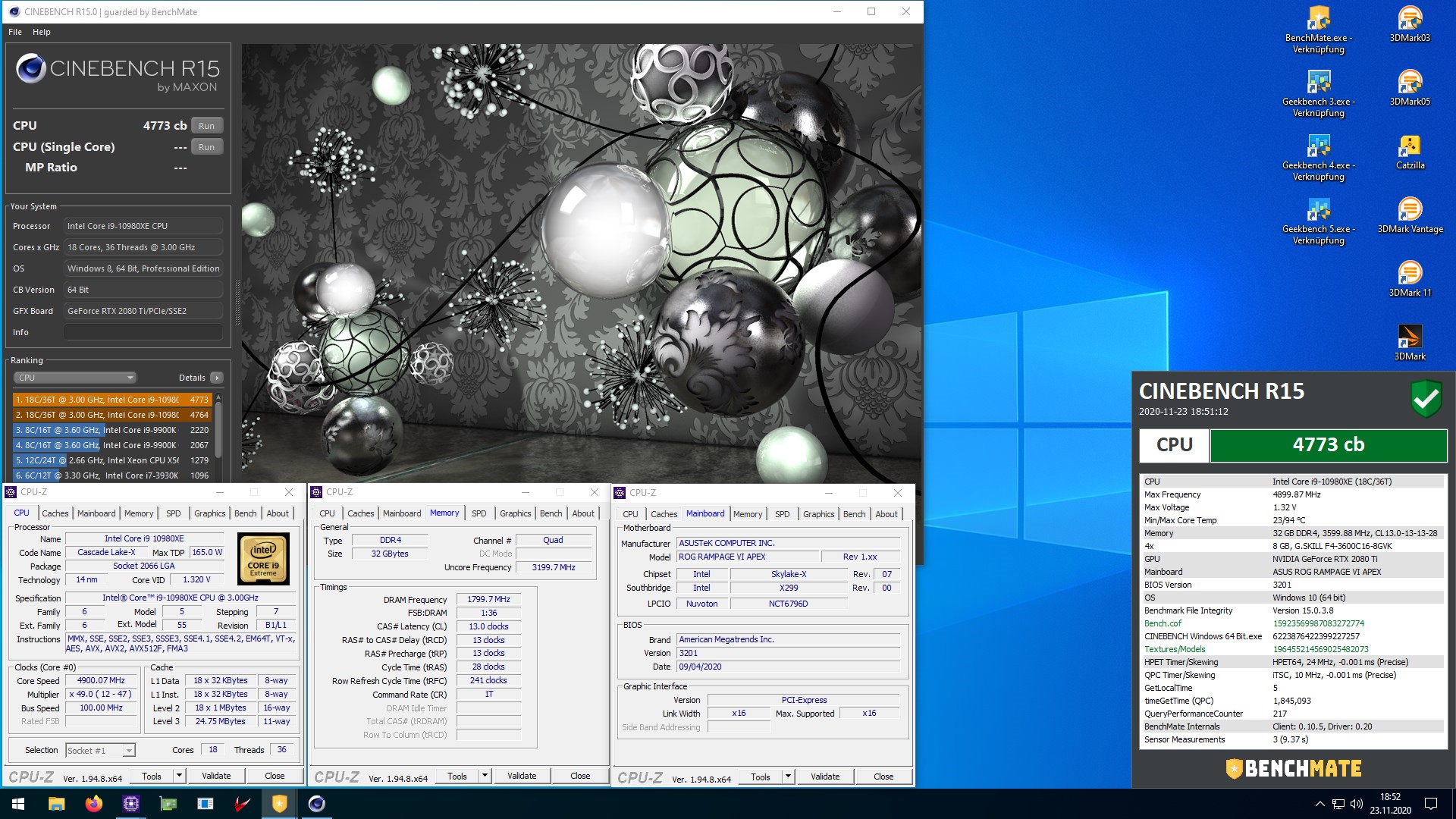Viewport: 1456px width, 819px height.
Task: Open the Help menu in Cinebench
Action: (42, 32)
